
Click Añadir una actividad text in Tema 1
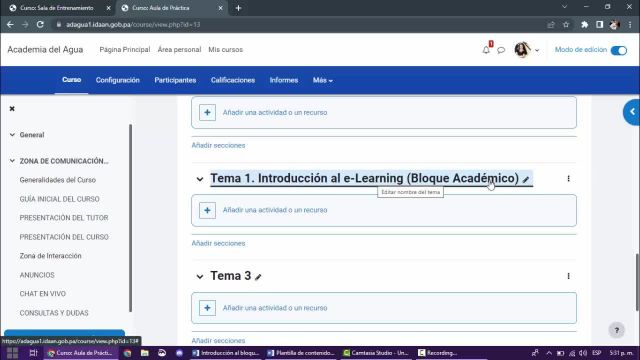point(275,210)
